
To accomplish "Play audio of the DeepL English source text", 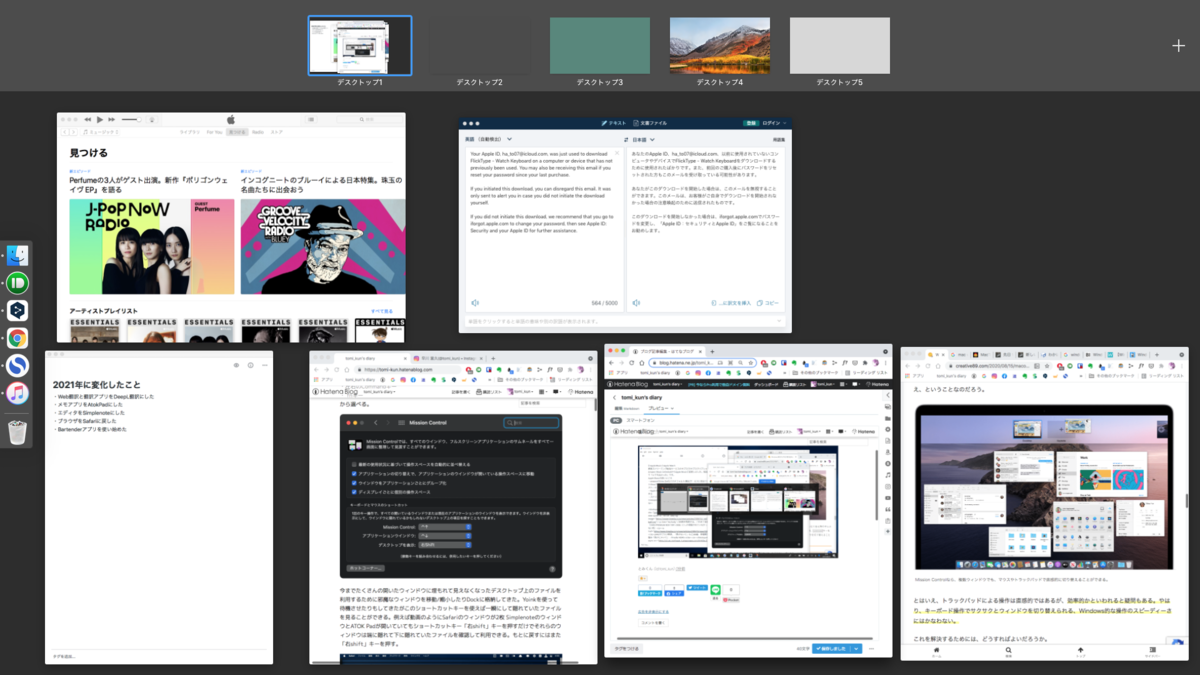I will 475,303.
